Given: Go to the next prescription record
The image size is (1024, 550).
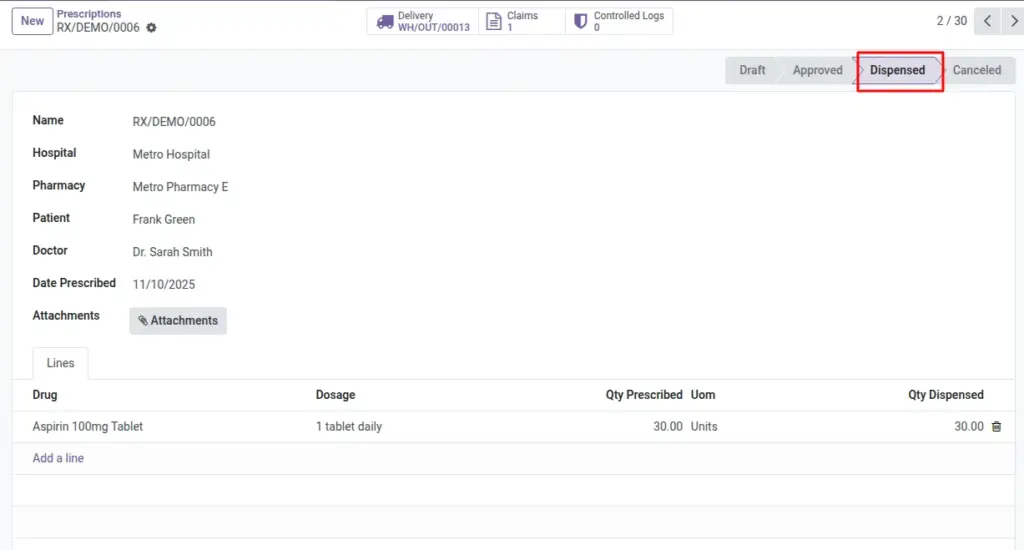Looking at the screenshot, I should coord(1014,21).
